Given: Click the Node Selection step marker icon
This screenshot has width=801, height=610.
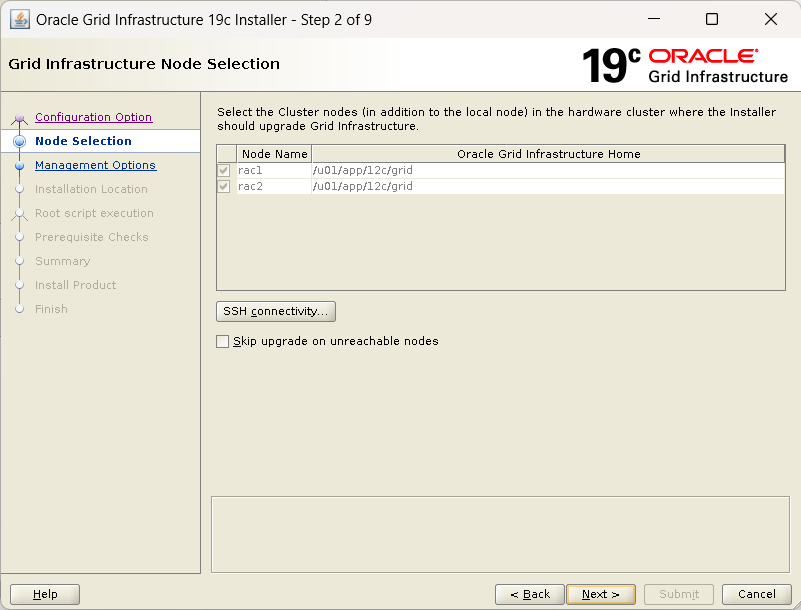Looking at the screenshot, I should pyautogui.click(x=19, y=141).
